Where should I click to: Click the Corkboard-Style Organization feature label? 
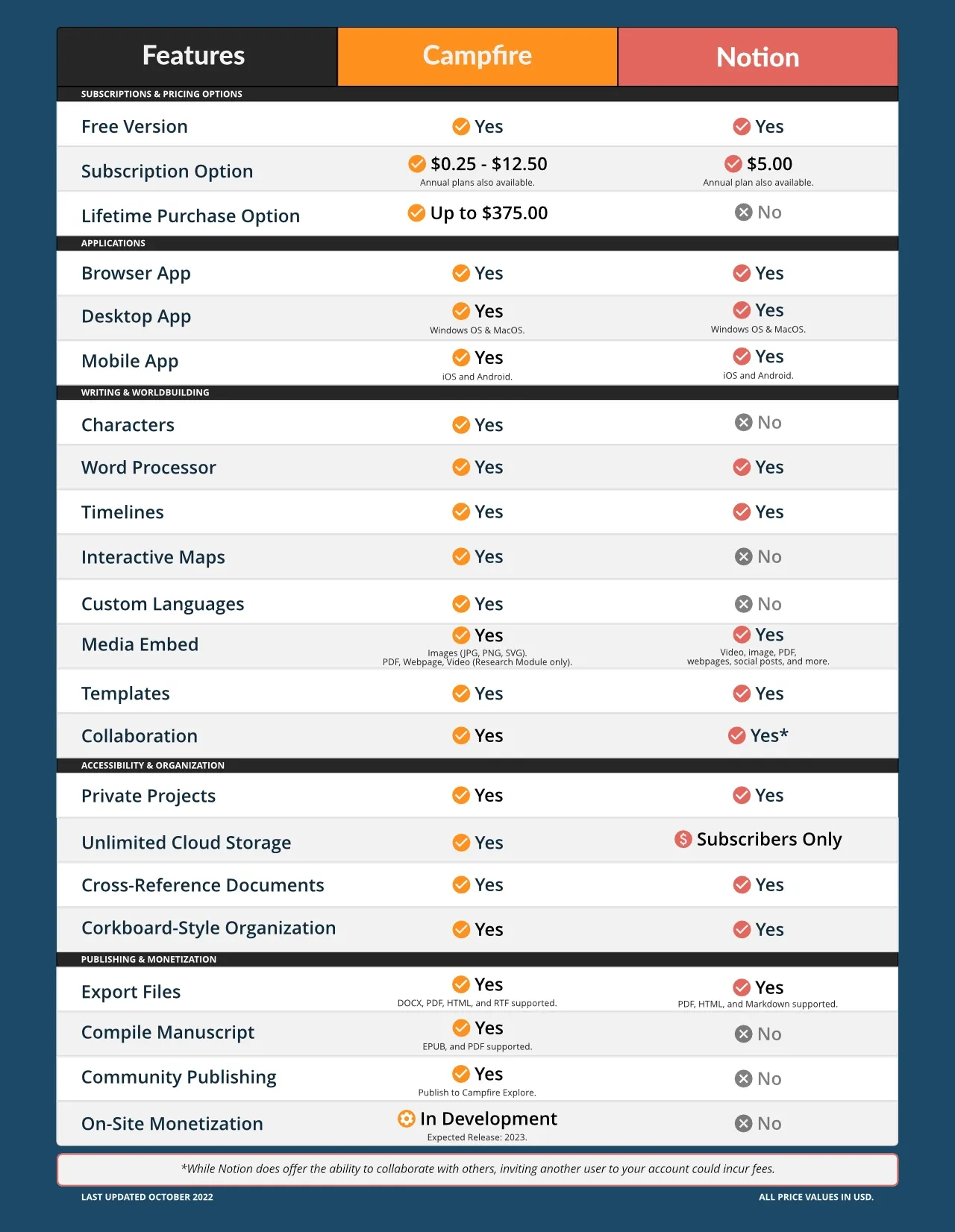click(208, 928)
